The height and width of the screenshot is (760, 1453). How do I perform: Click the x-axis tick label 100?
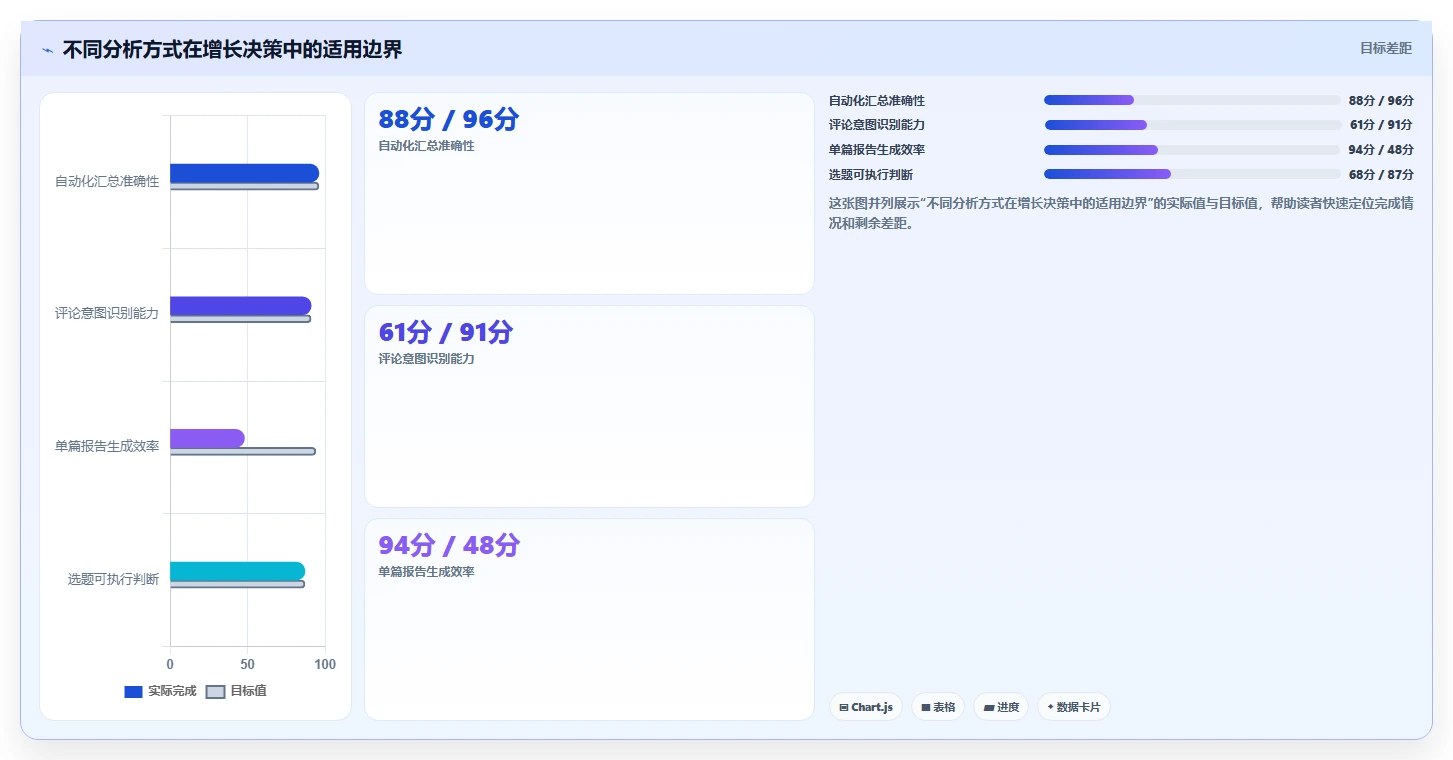pyautogui.click(x=325, y=664)
